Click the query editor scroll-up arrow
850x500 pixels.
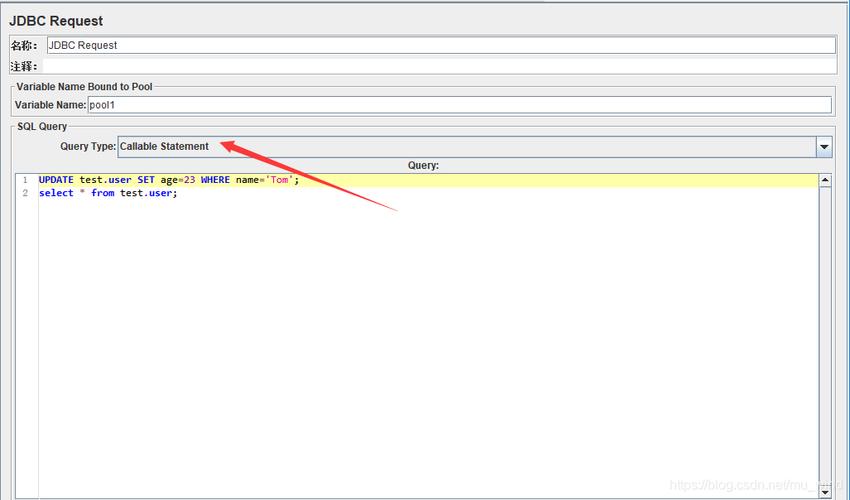pyautogui.click(x=825, y=181)
